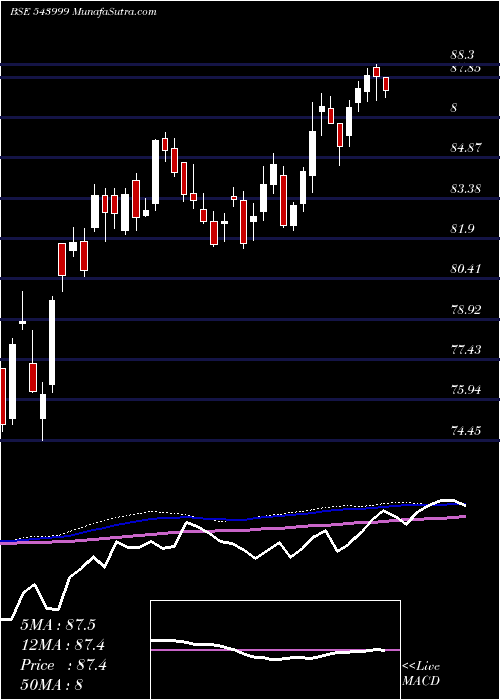Click the 12MA : 87.4 readout
This screenshot has width=500, height=700.
(x=64, y=645)
